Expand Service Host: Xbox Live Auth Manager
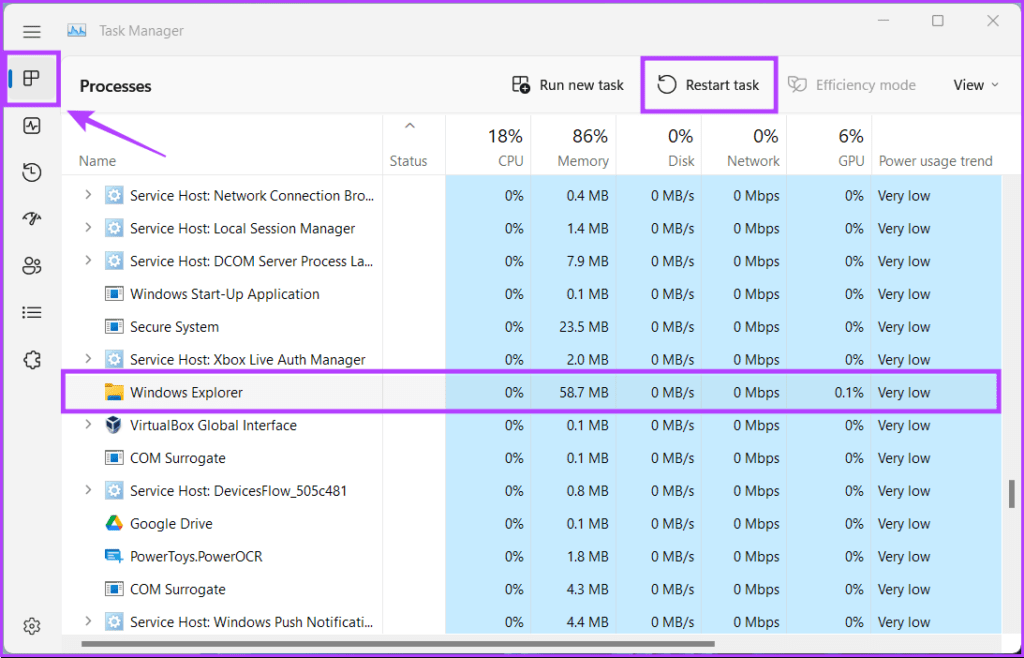Image resolution: width=1024 pixels, height=658 pixels. (x=88, y=359)
